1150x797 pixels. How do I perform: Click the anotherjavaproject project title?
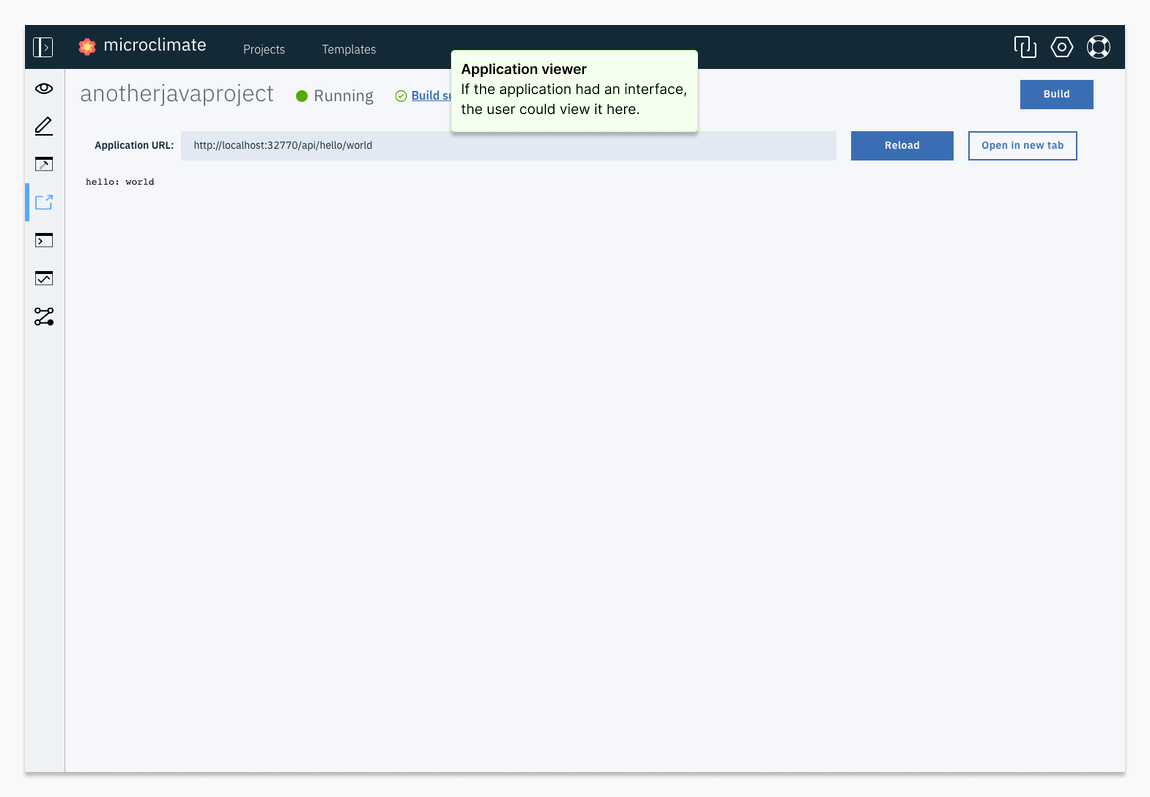[177, 94]
